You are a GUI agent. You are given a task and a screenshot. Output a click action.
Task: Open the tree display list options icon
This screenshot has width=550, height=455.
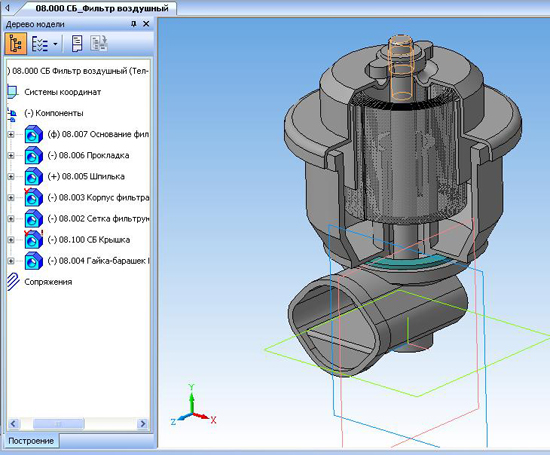[40, 44]
